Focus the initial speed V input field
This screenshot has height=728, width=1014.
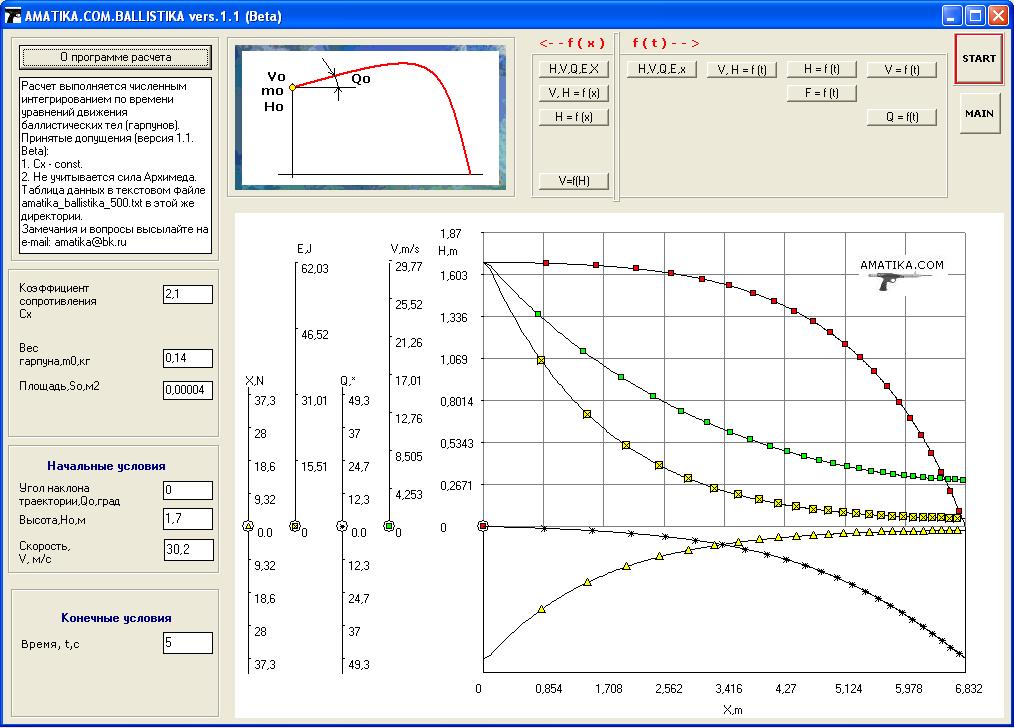[x=188, y=550]
